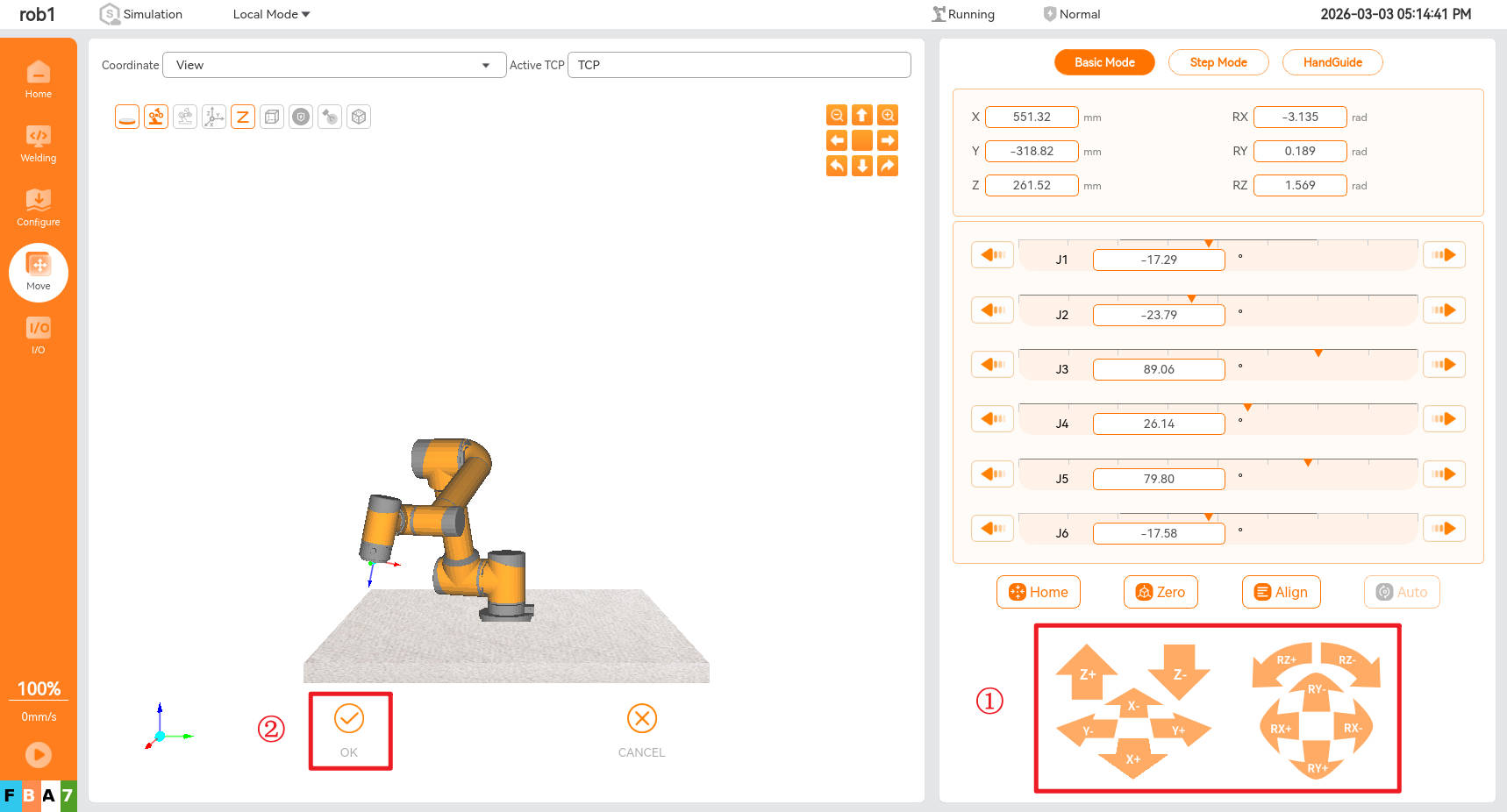The width and height of the screenshot is (1507, 812).
Task: Toggle the coordinate axes display icon
Action: pos(213,117)
